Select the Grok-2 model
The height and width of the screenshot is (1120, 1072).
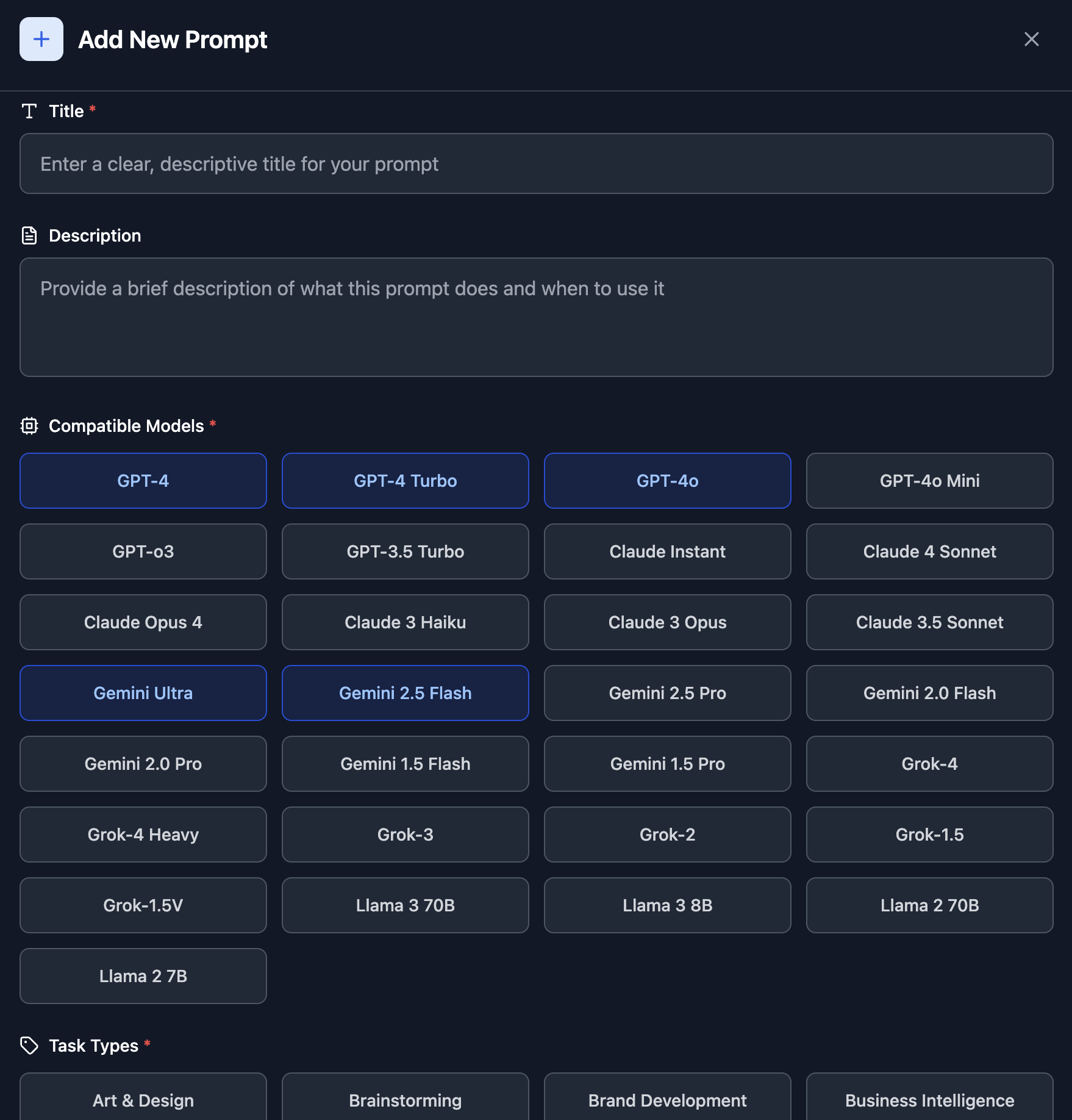click(668, 835)
